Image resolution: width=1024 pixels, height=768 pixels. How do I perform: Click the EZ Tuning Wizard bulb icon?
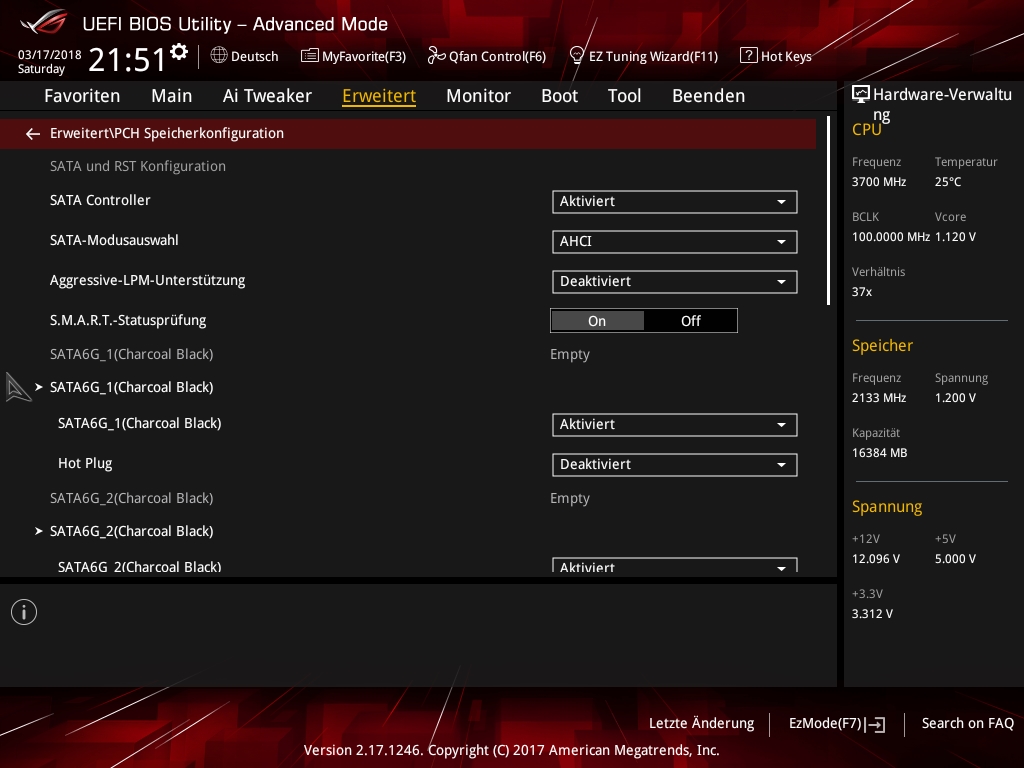(x=577, y=56)
